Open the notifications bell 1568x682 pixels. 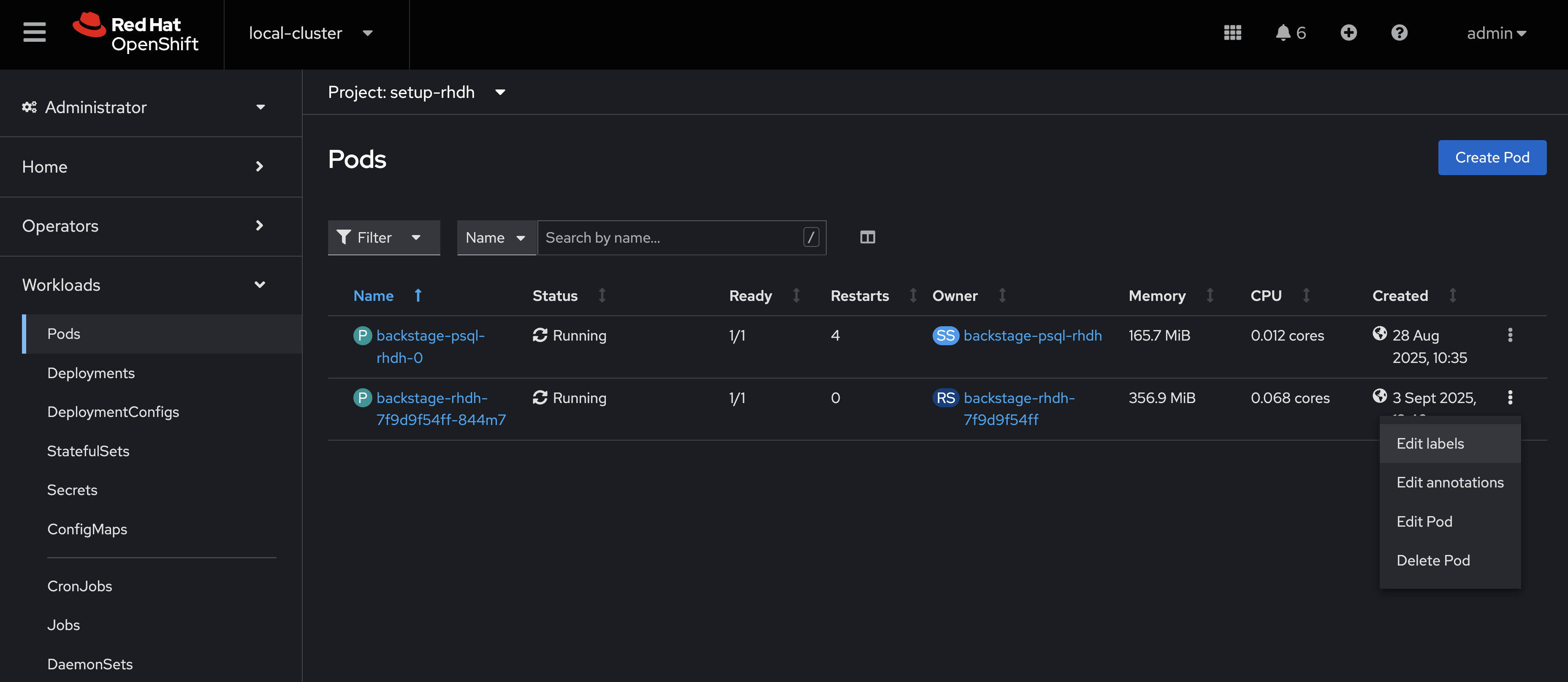coord(1290,33)
